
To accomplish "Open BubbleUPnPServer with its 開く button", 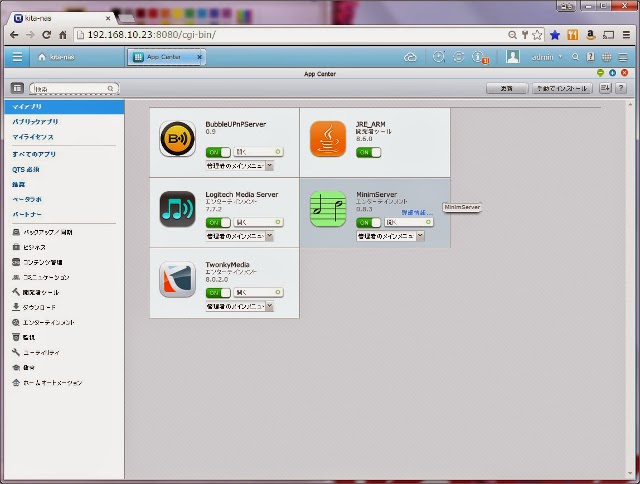I will pos(258,152).
